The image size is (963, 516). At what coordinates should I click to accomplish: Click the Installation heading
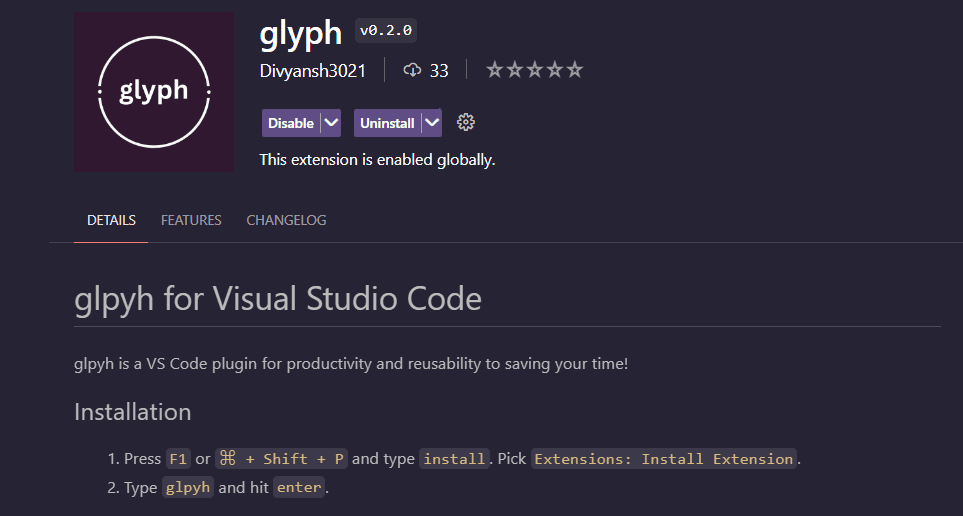133,412
